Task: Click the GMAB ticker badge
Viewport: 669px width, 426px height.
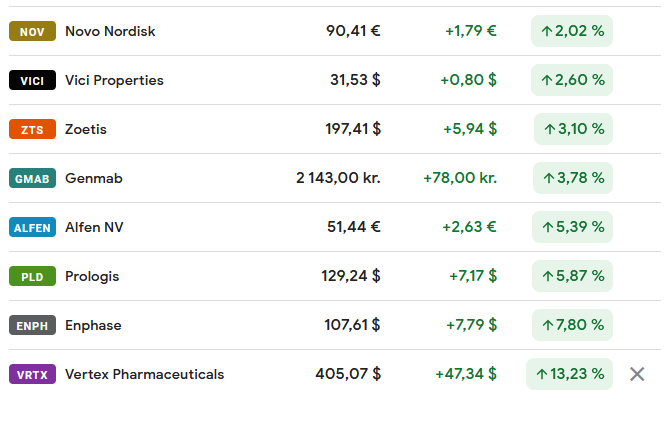Action: [32, 178]
